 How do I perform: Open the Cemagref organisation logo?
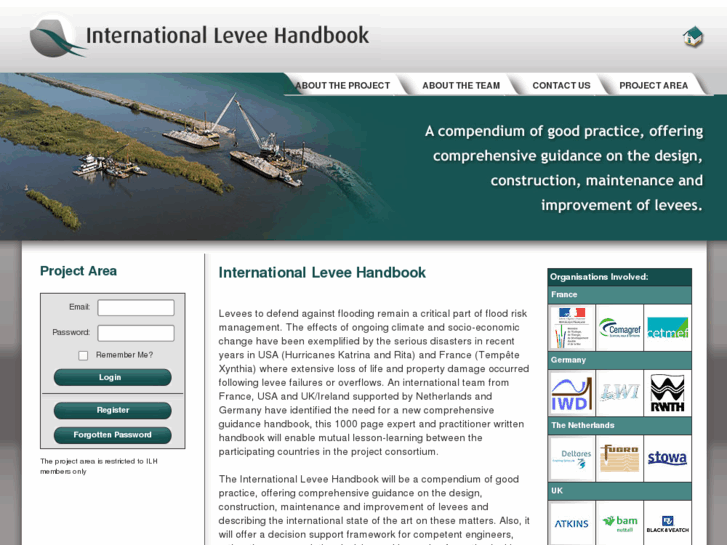619,328
